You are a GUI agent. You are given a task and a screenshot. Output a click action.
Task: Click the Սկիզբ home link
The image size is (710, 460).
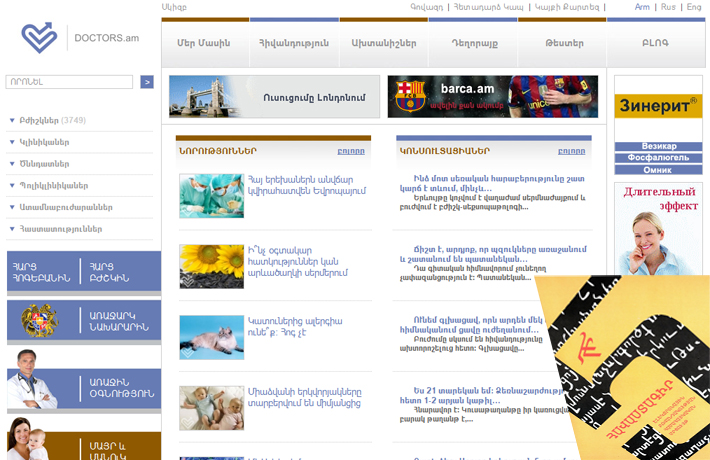174,7
